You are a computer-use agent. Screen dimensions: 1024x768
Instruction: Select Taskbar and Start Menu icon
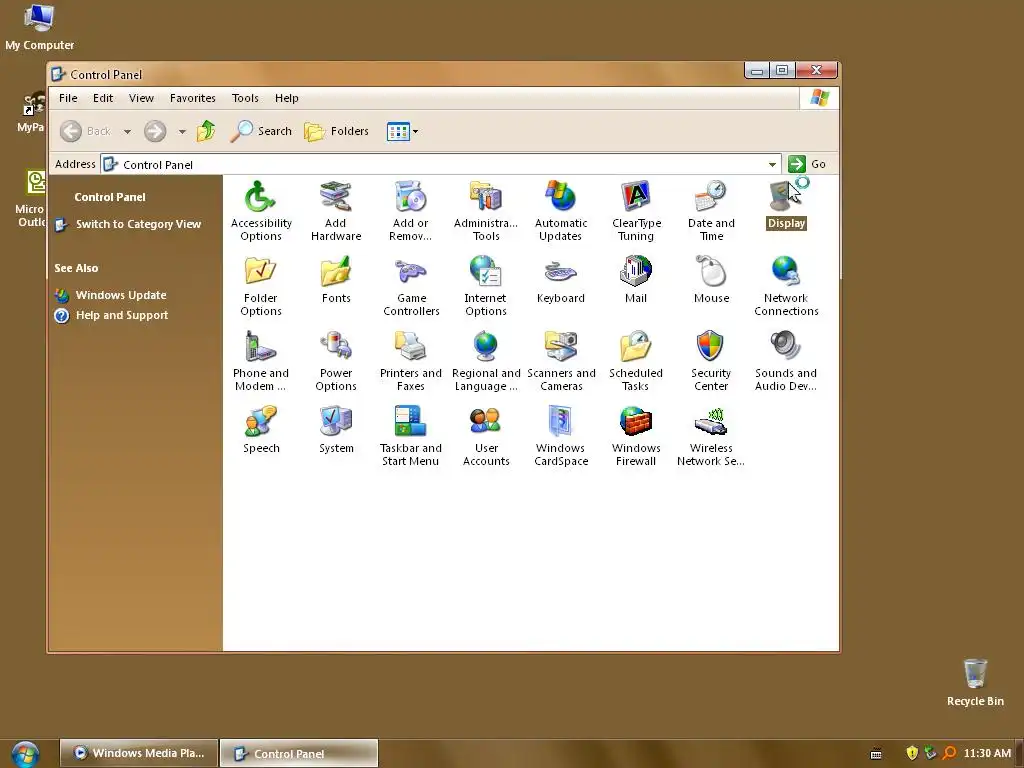click(411, 436)
